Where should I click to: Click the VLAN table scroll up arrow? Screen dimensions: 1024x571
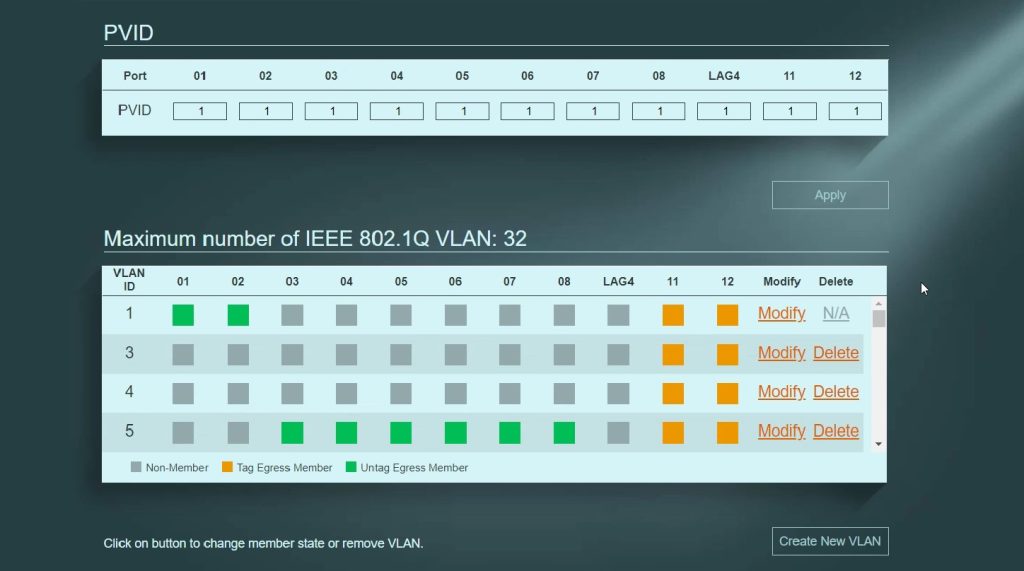pos(879,304)
